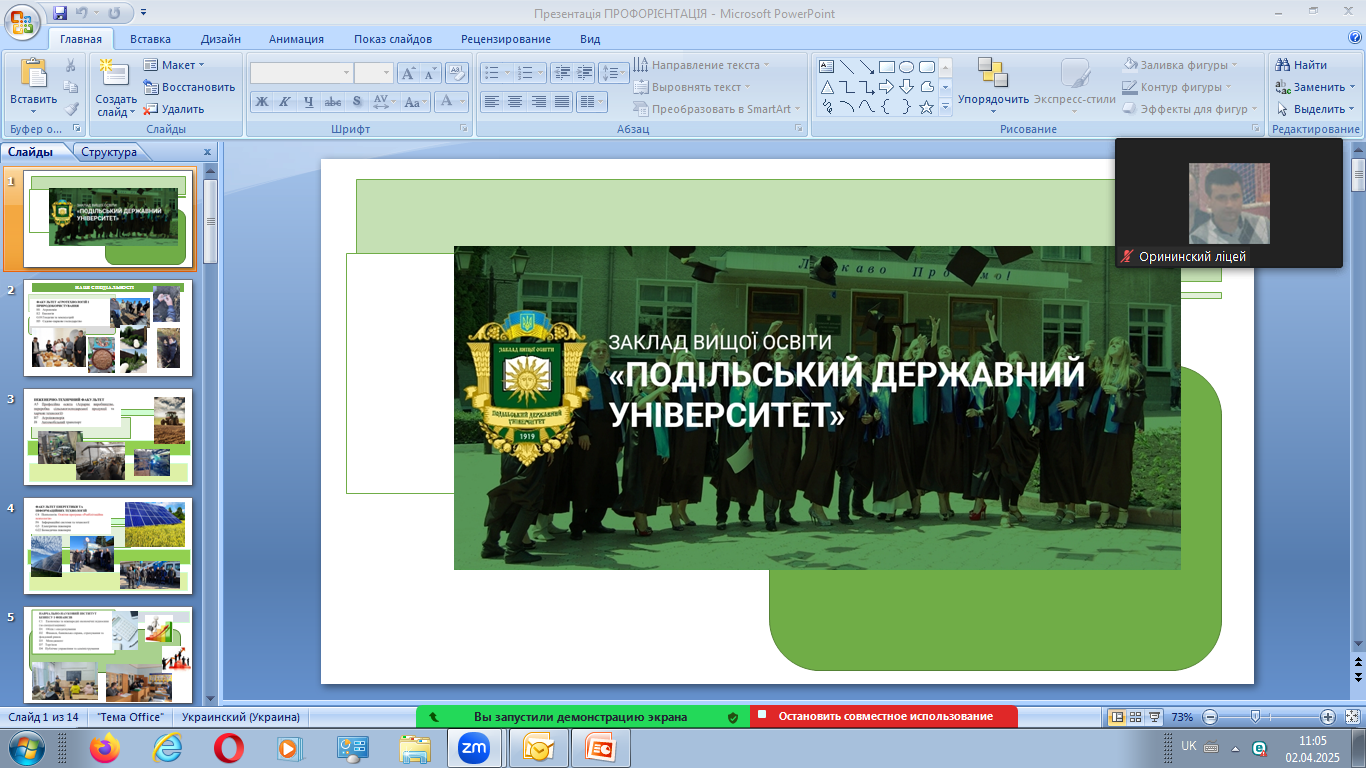Open Zoom app in the taskbar

[473, 747]
